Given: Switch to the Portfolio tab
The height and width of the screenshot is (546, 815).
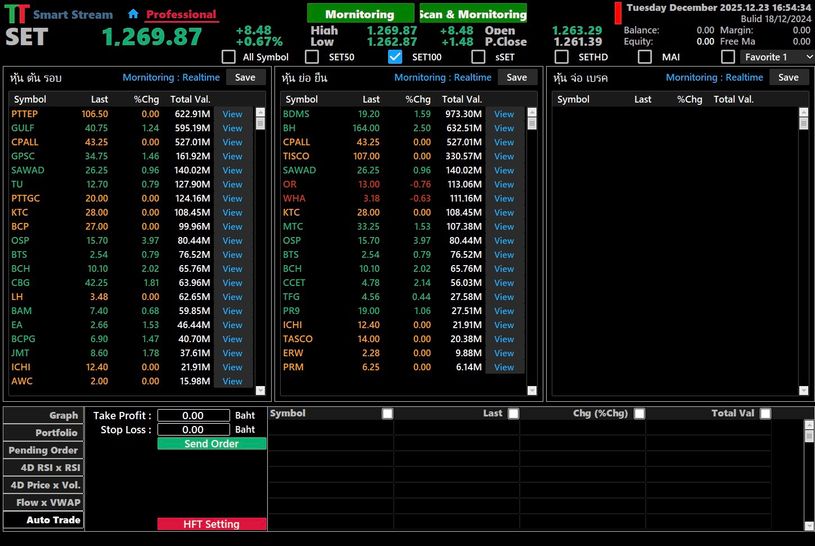Looking at the screenshot, I should pyautogui.click(x=43, y=433).
